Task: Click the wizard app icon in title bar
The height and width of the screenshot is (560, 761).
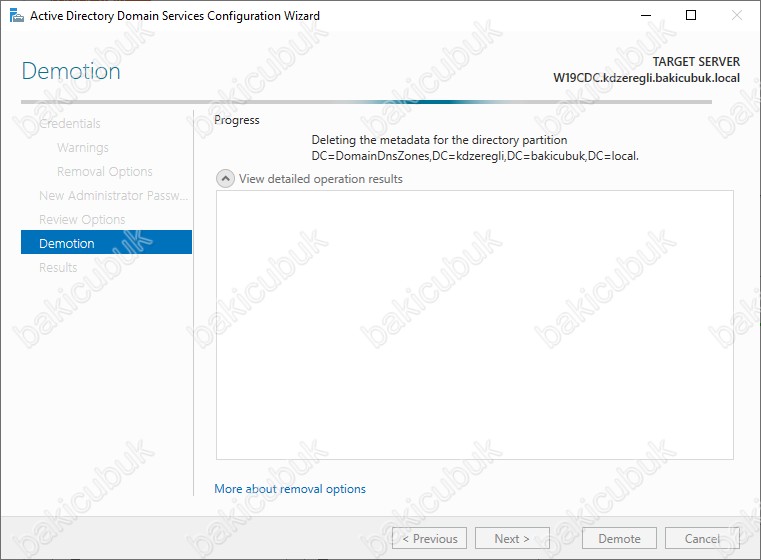Action: (16, 16)
